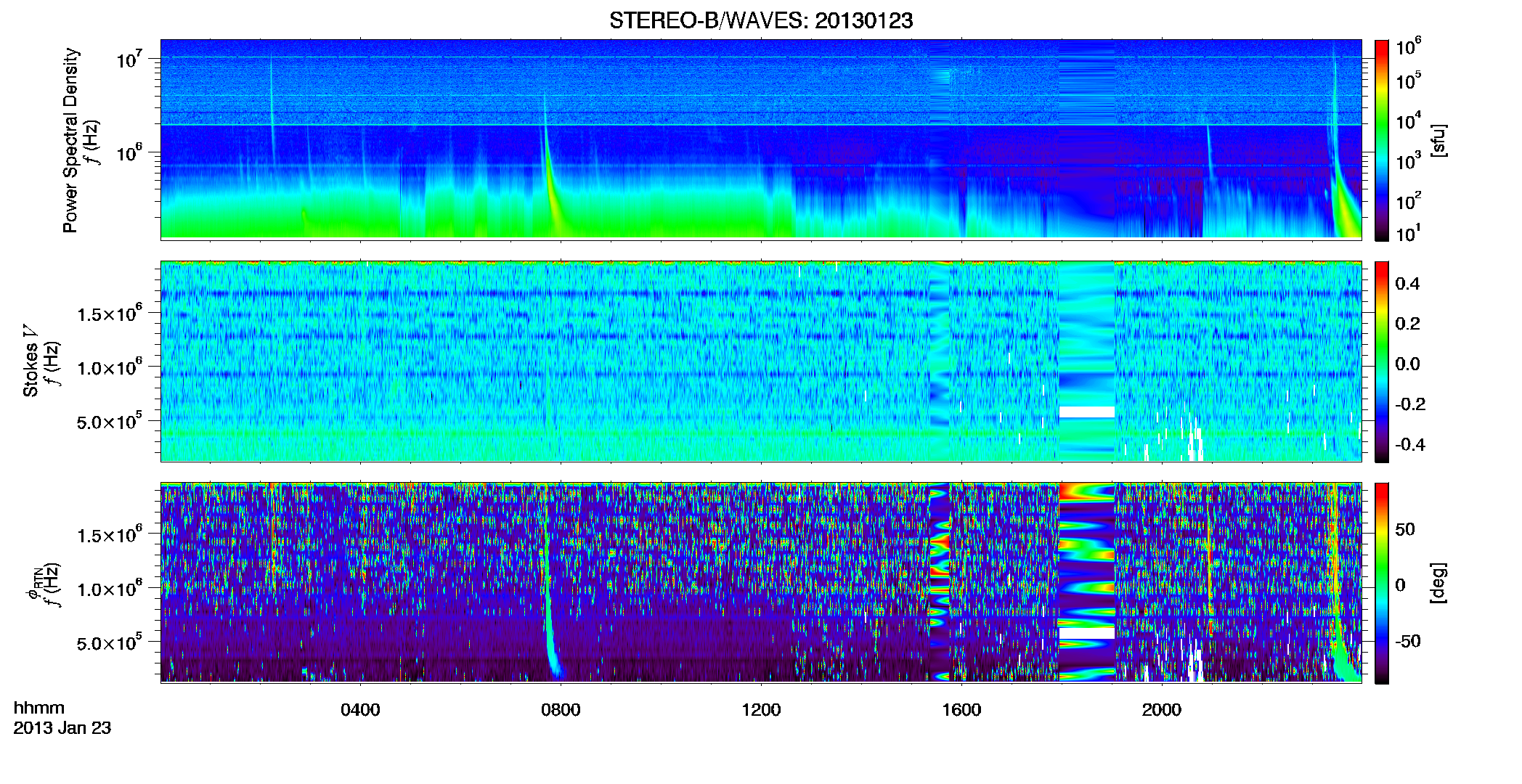
Task: Click the 10^1 tick on the sfu colorbar
Action: 1409,234
